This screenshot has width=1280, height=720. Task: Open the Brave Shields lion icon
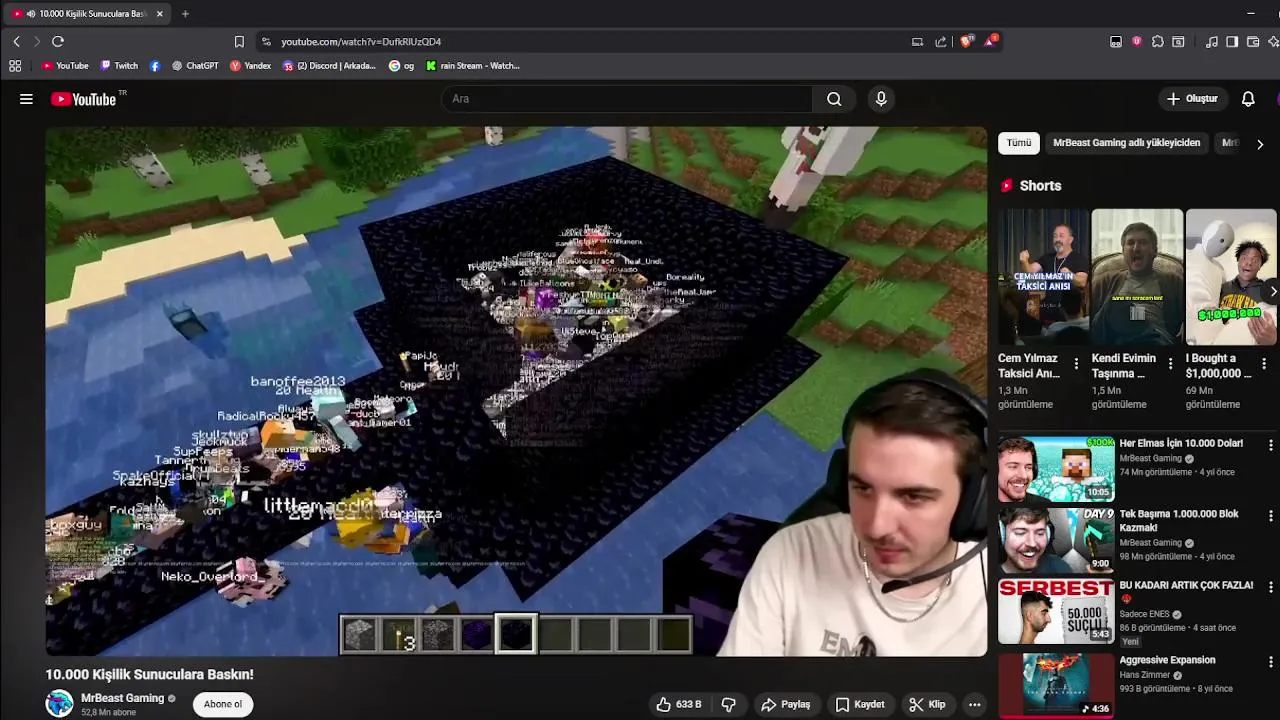(966, 42)
